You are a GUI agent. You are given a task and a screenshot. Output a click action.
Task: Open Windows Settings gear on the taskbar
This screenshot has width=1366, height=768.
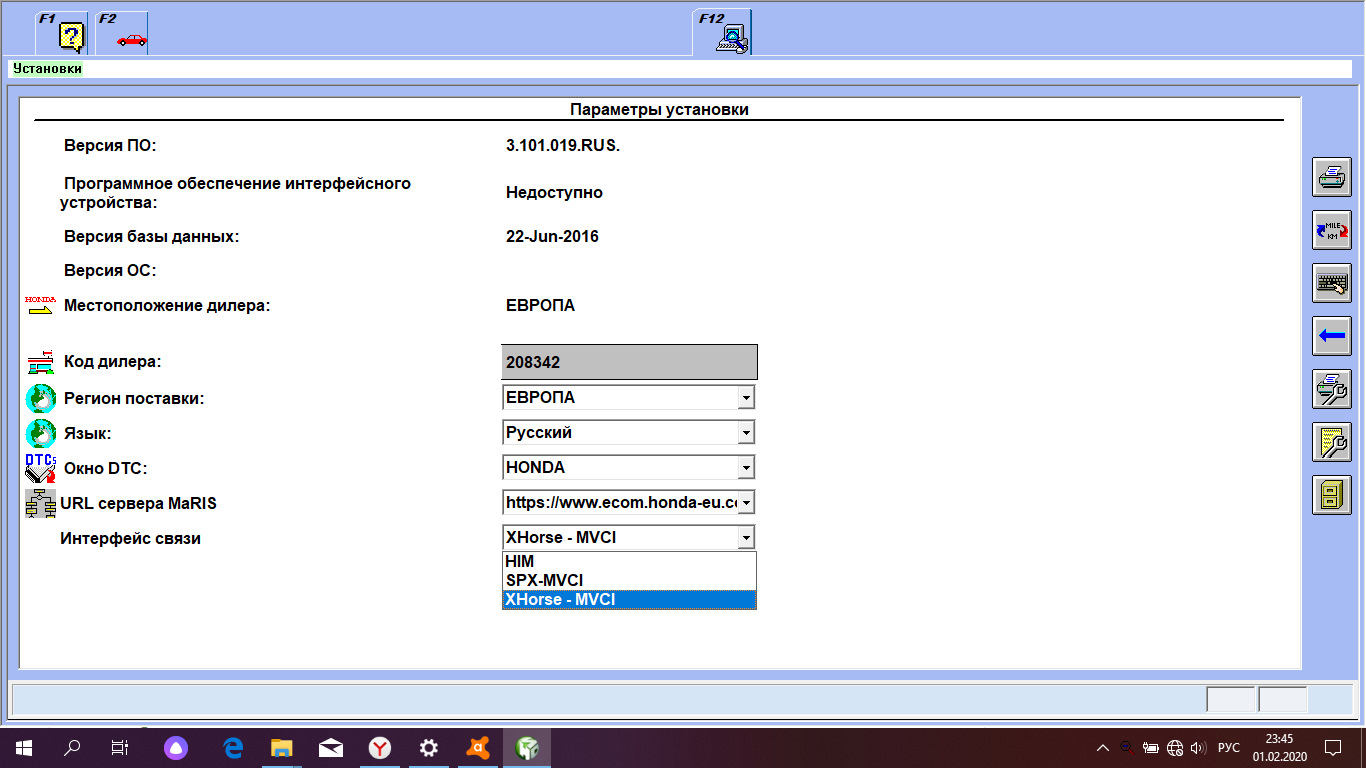pos(429,747)
